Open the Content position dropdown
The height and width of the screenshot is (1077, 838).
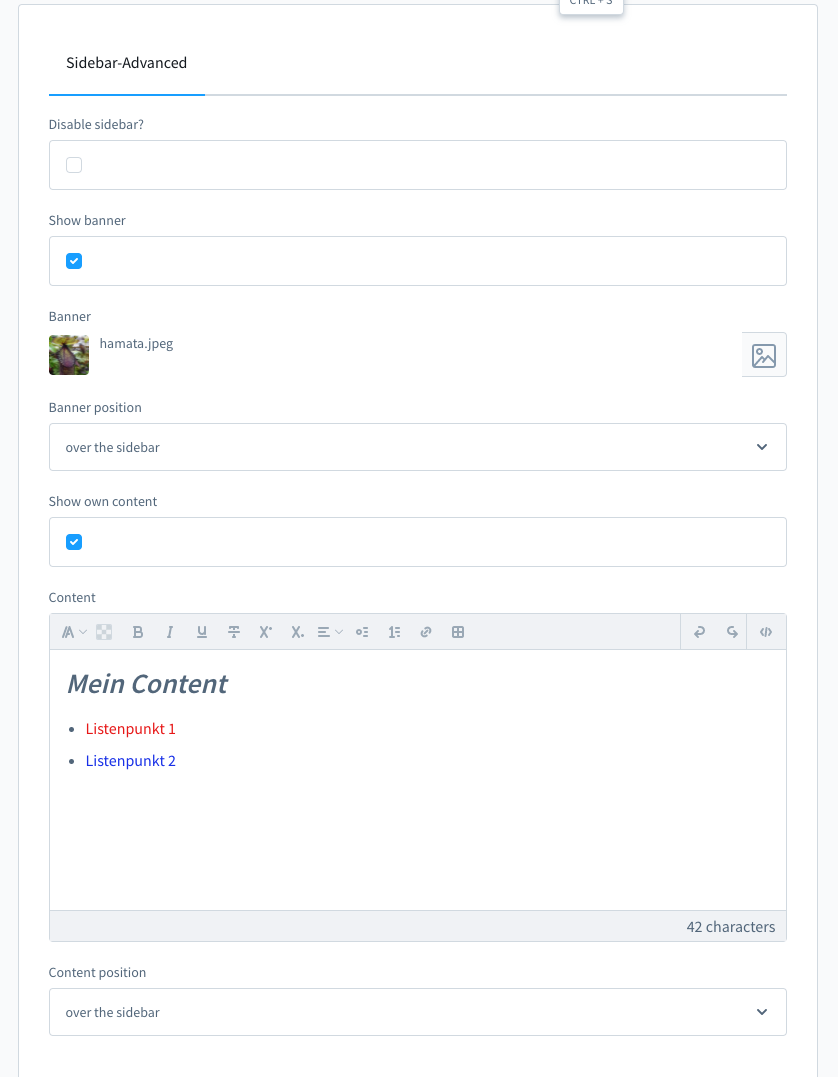pos(418,1012)
